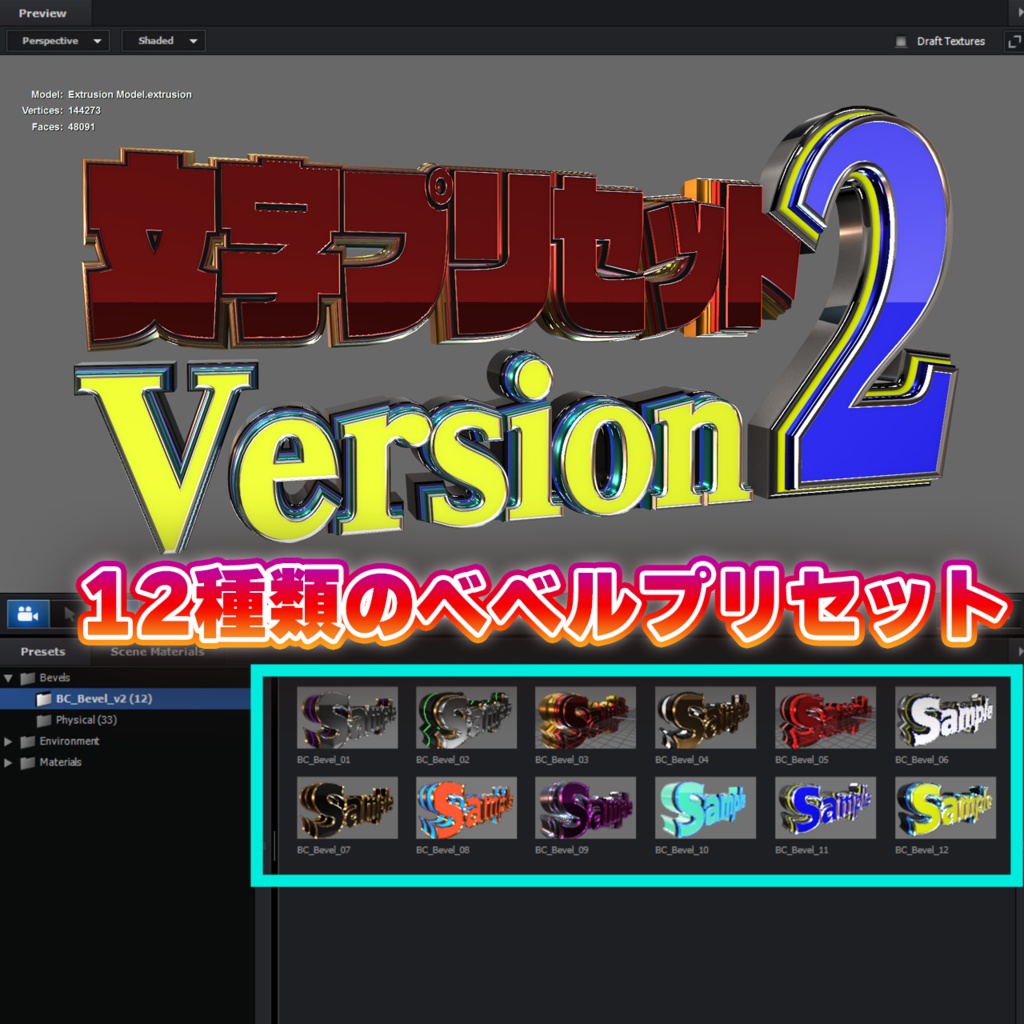Open the Shaded display mode dropdown
This screenshot has height=1024, width=1024.
click(x=163, y=41)
